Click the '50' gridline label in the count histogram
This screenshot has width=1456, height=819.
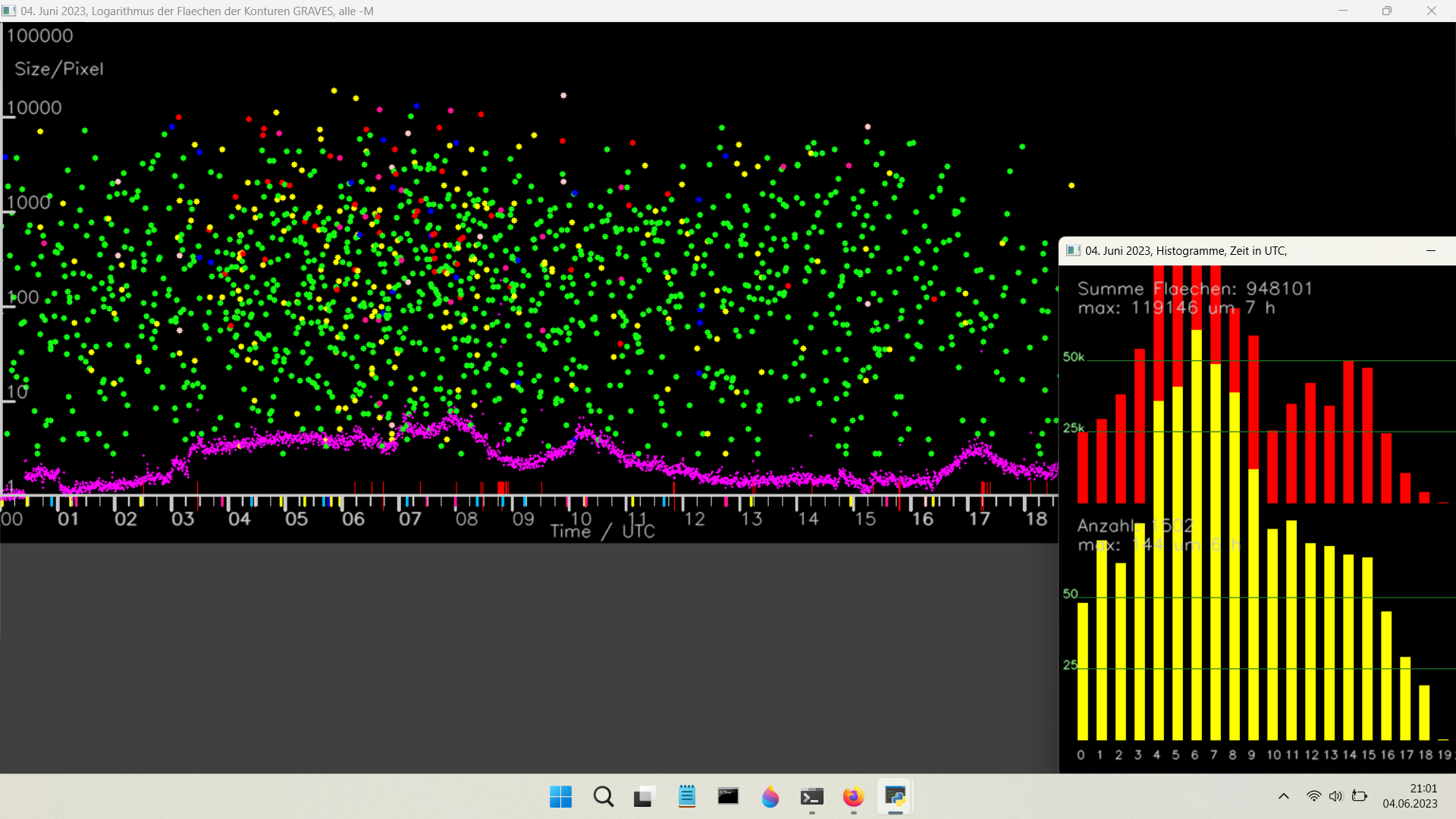pyautogui.click(x=1071, y=594)
